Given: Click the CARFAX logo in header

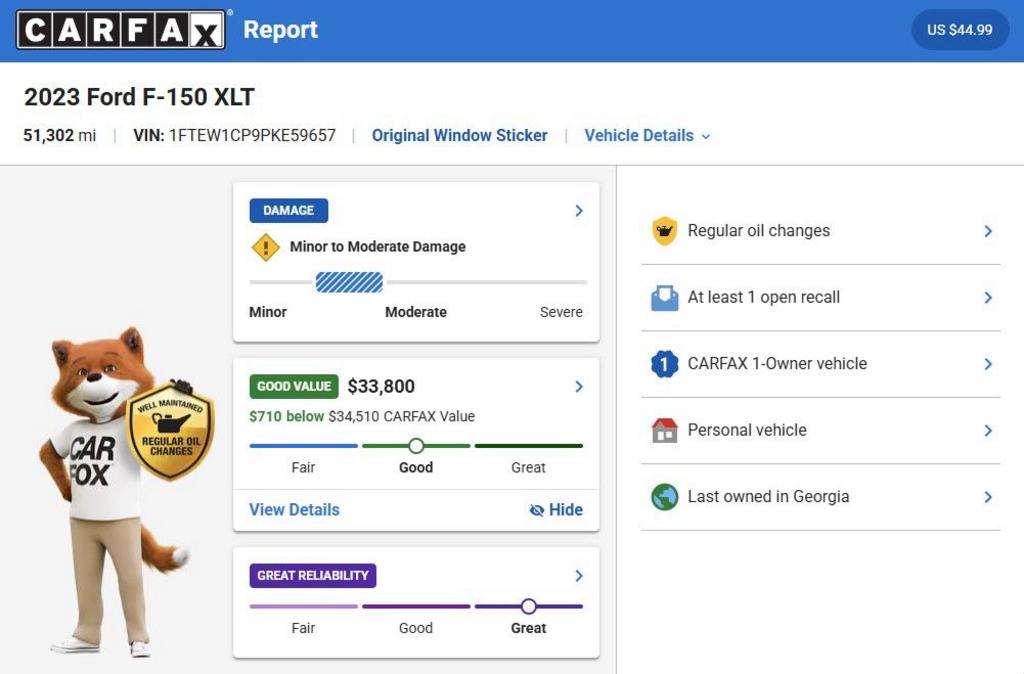Looking at the screenshot, I should pyautogui.click(x=120, y=30).
